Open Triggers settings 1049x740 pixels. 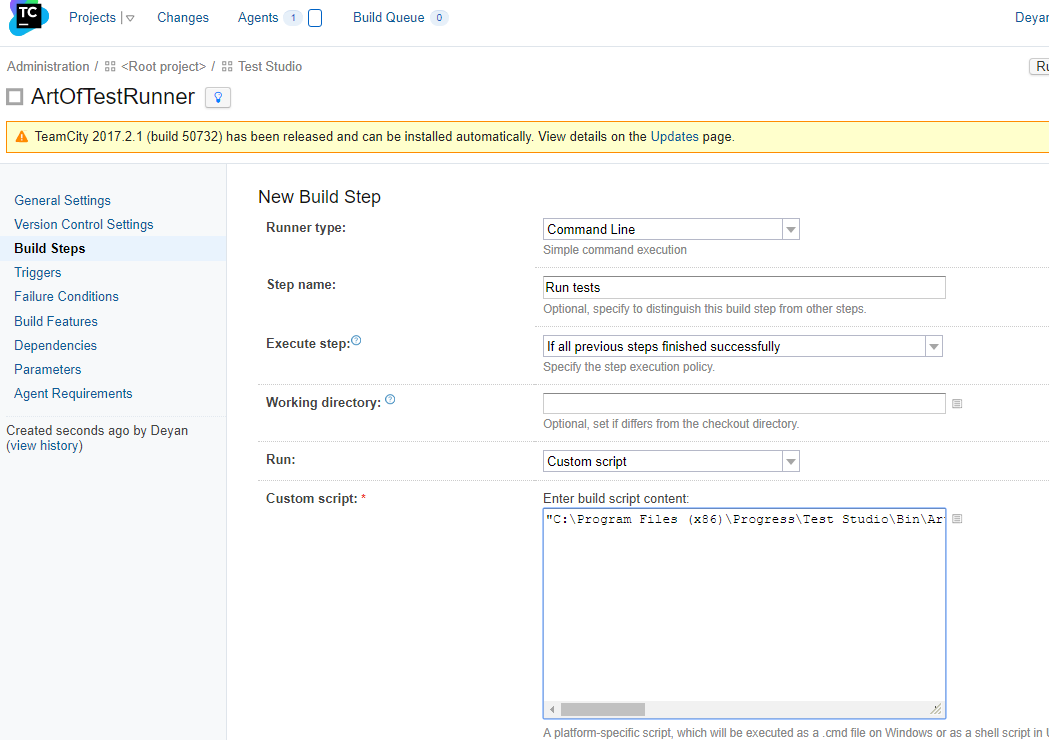(x=37, y=273)
